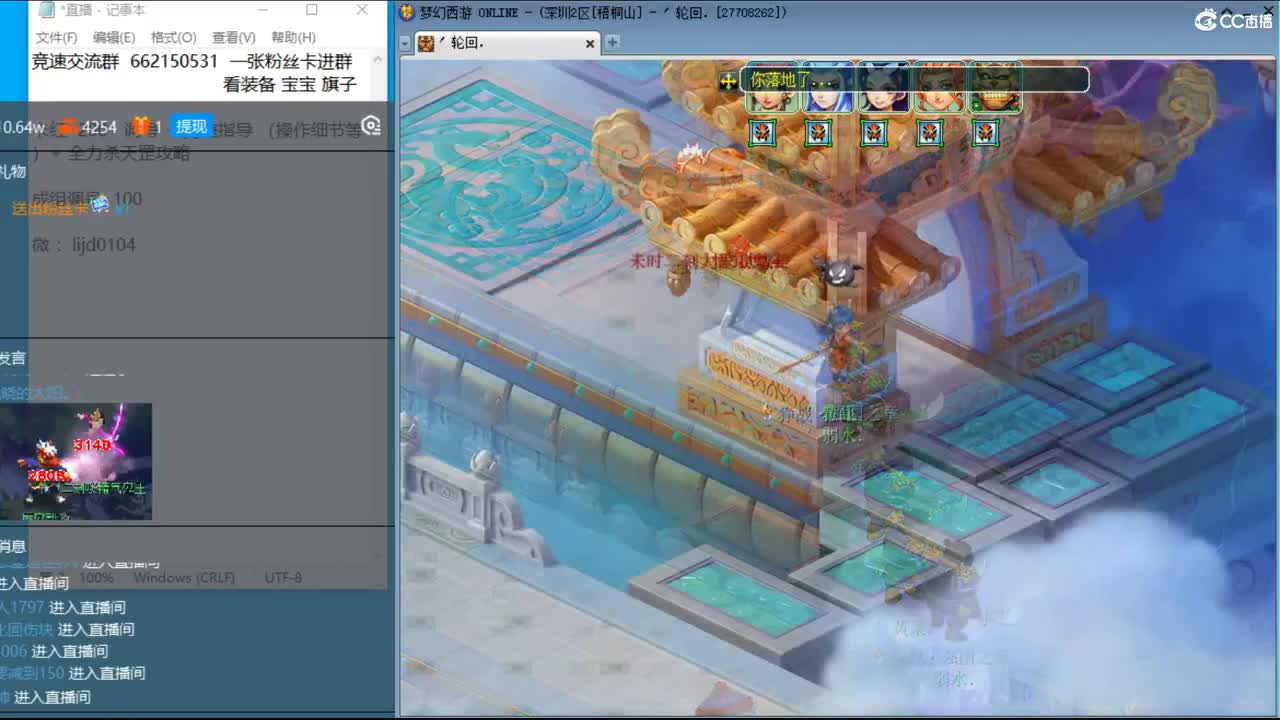
Task: Select the blue-haired second team portrait
Action: 828,89
